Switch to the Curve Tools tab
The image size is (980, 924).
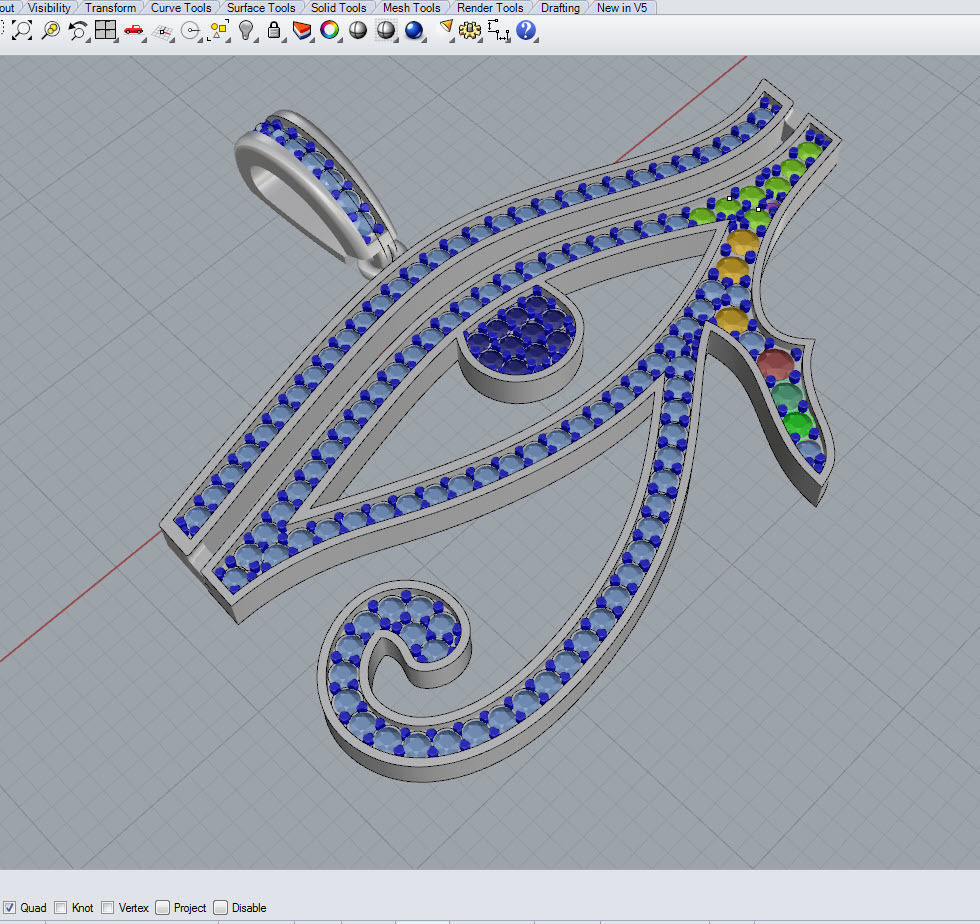(181, 8)
